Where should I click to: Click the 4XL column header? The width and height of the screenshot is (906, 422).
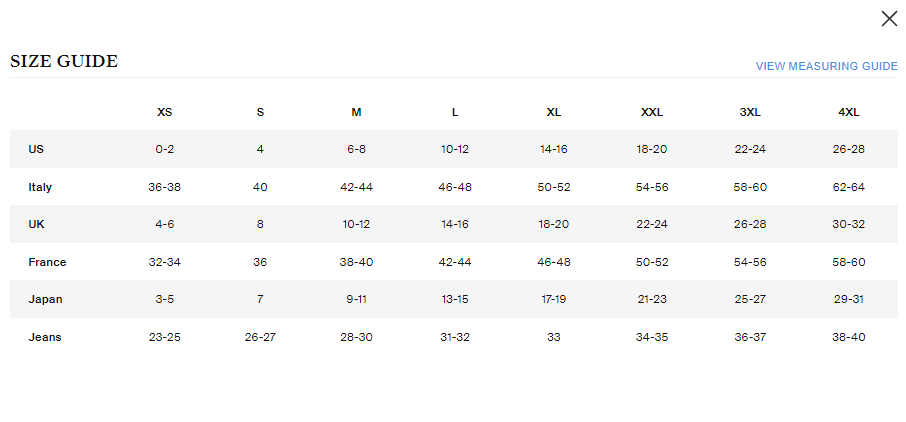(x=849, y=112)
